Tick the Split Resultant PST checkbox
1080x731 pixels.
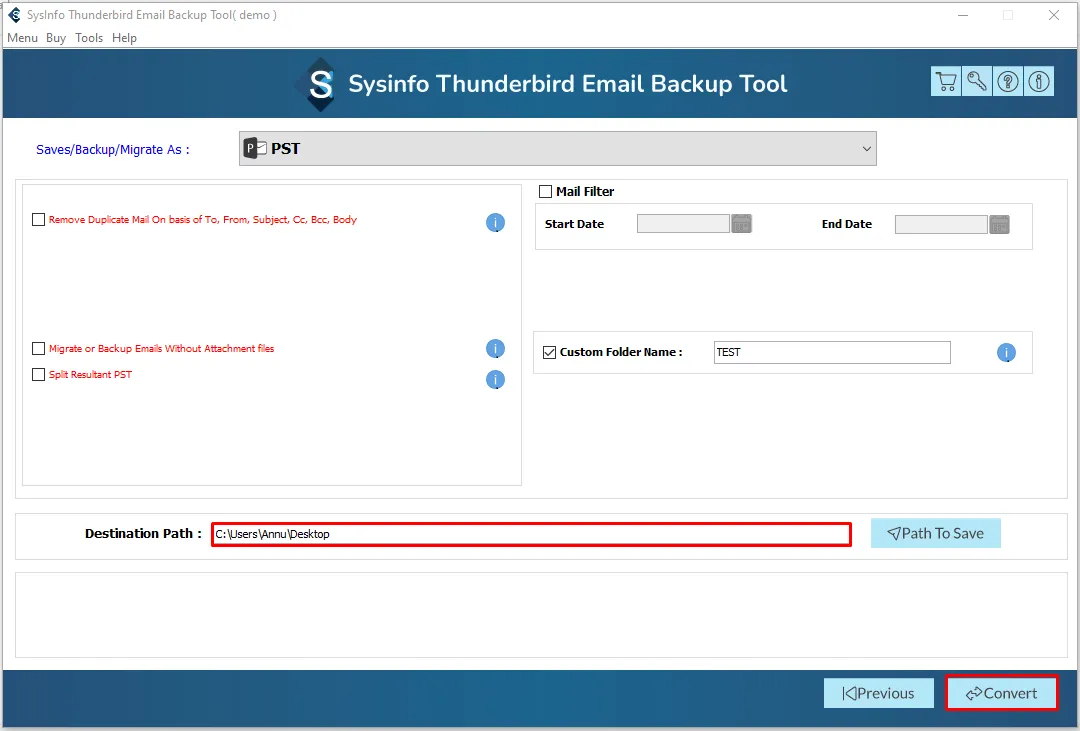[39, 375]
